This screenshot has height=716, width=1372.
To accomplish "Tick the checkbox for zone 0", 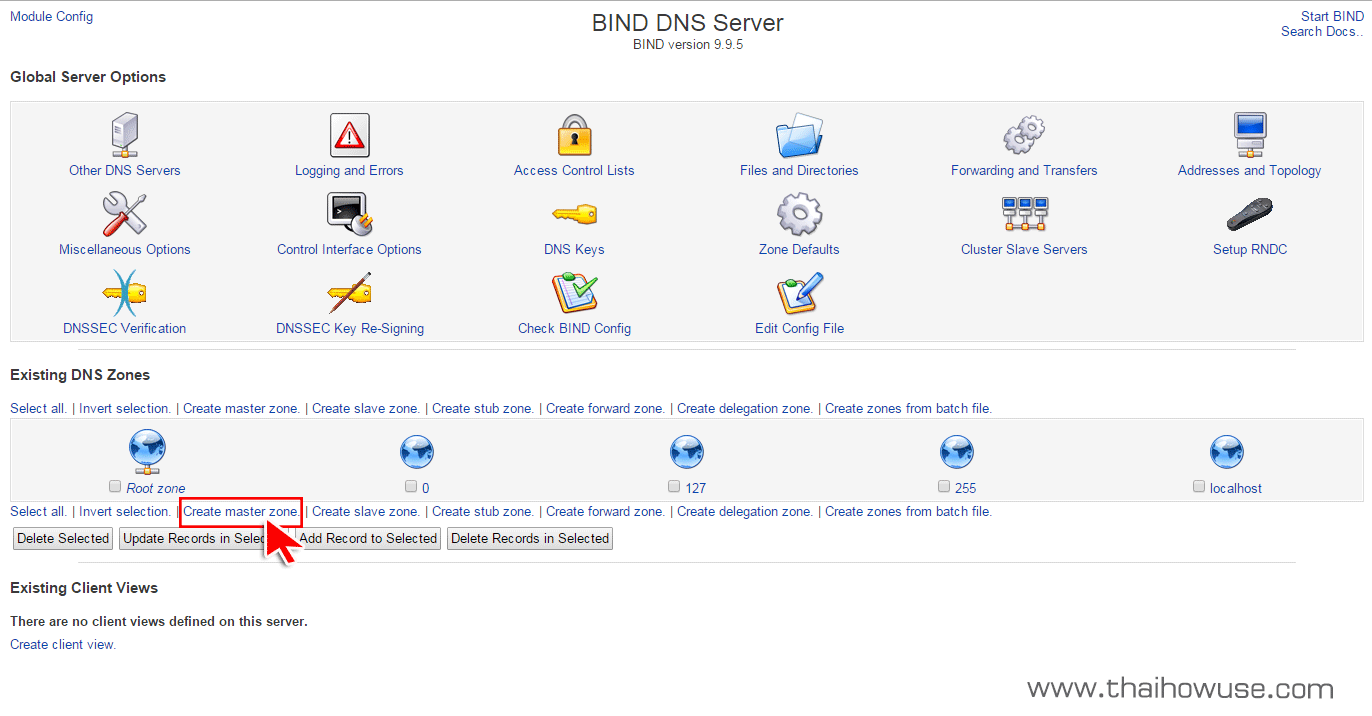I will click(411, 487).
